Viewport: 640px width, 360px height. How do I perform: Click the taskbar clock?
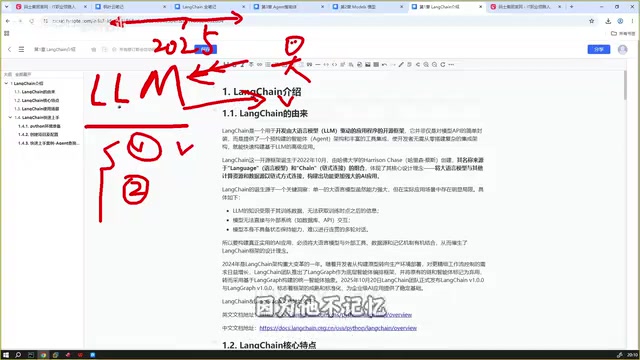pos(633,355)
